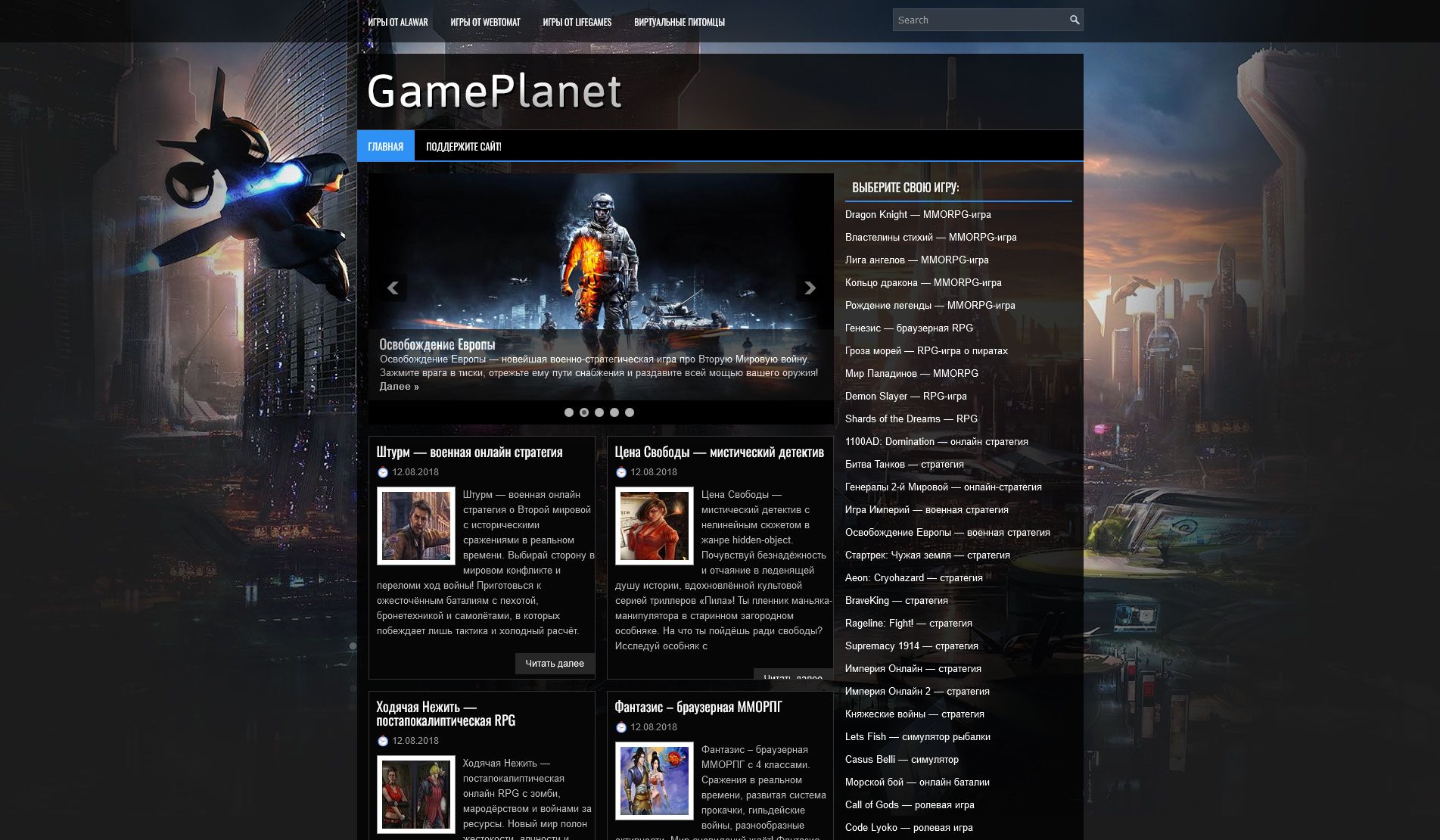Open Империя Онлайн 2 — стратегия link

click(x=917, y=691)
